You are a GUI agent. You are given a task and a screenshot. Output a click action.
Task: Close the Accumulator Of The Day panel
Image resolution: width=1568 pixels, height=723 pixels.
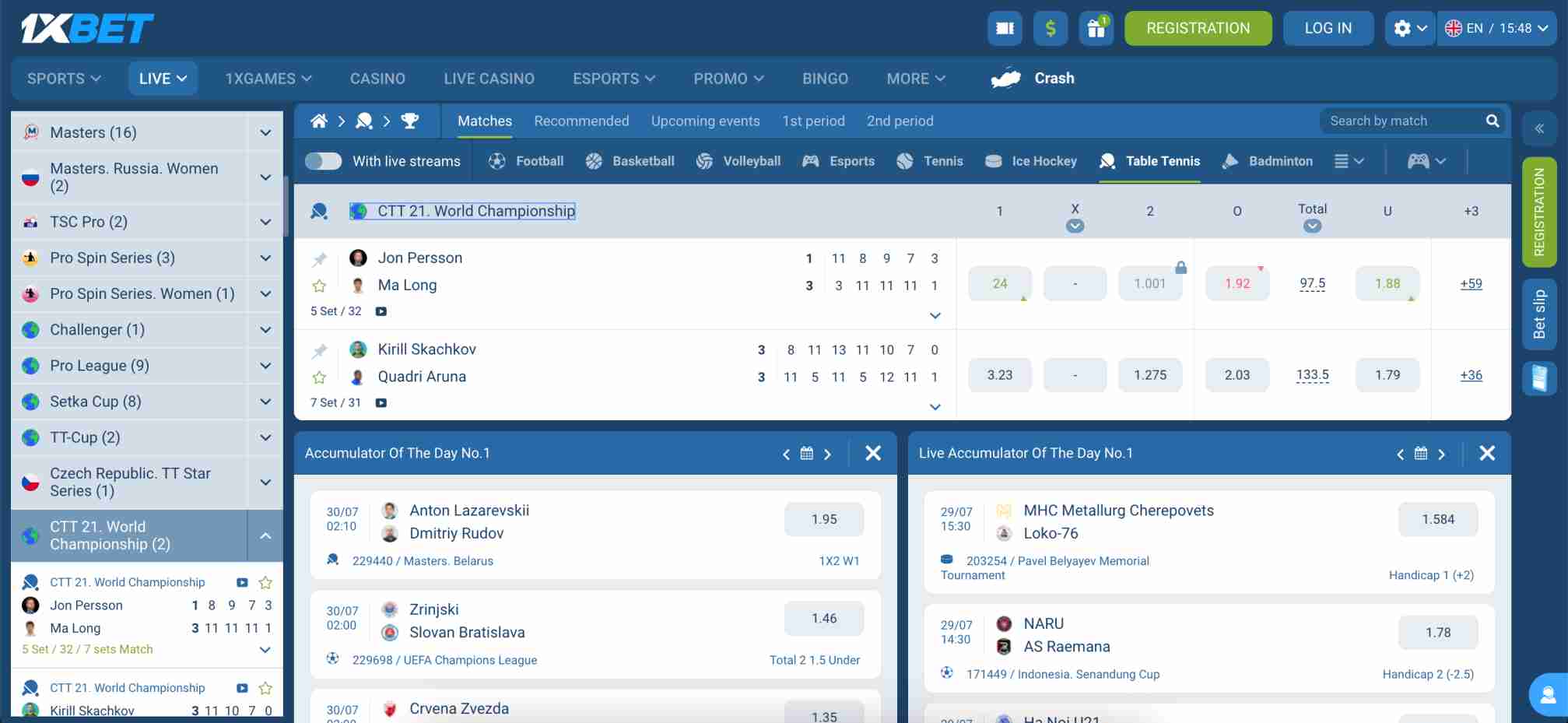pyautogui.click(x=873, y=454)
